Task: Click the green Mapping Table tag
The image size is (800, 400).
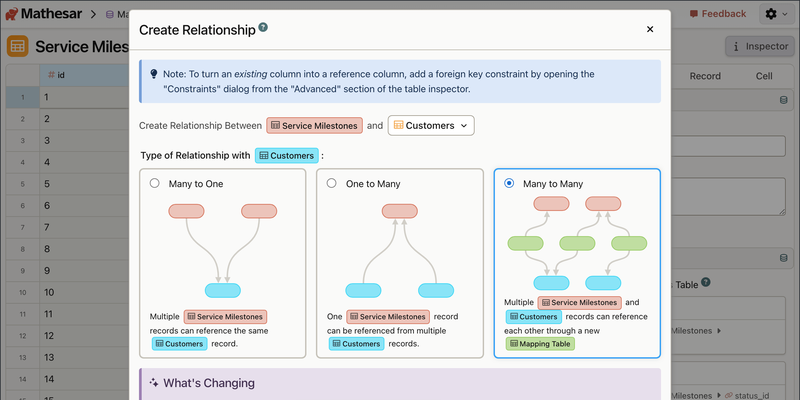Action: pos(540,344)
